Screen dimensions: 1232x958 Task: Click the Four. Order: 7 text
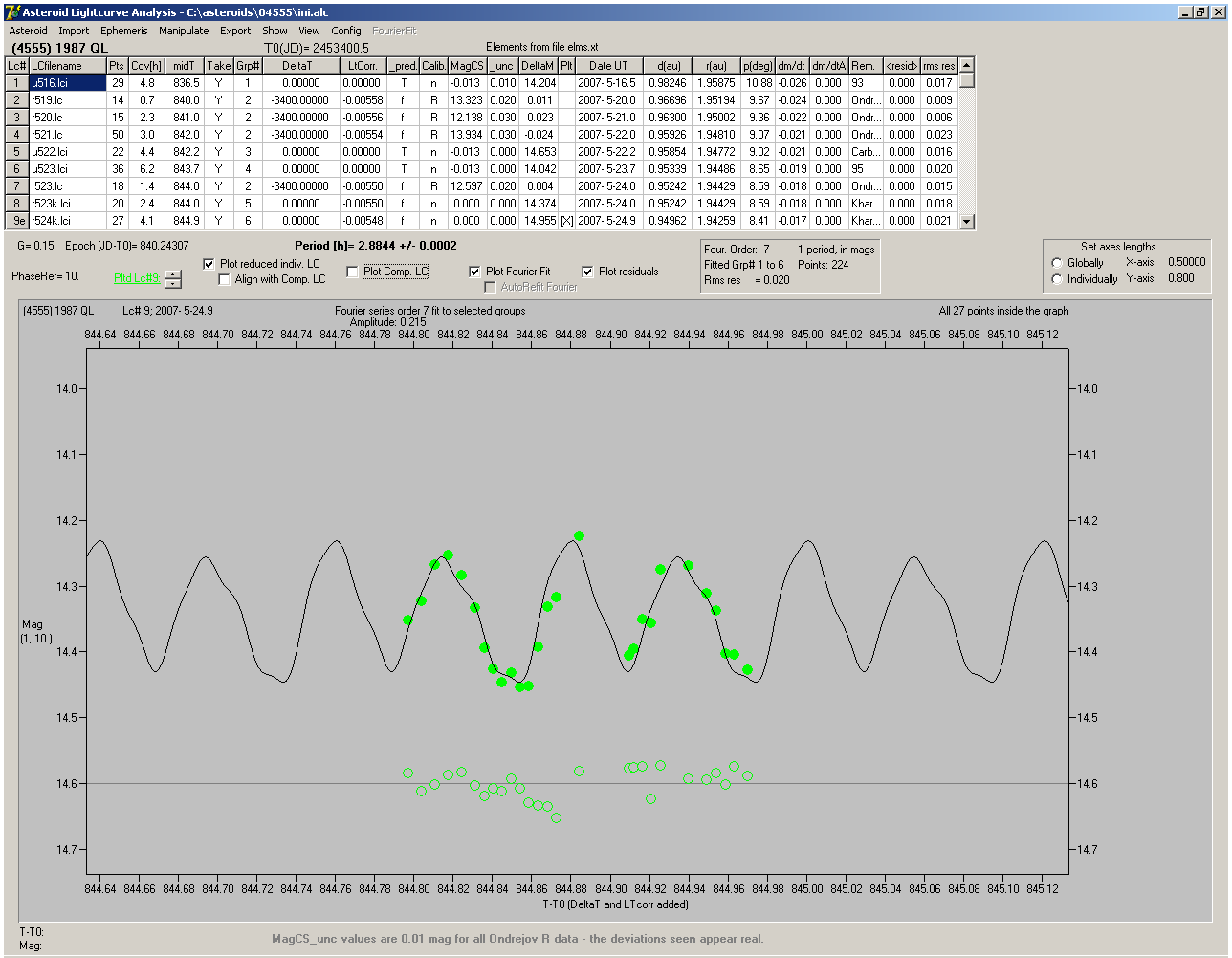(737, 250)
